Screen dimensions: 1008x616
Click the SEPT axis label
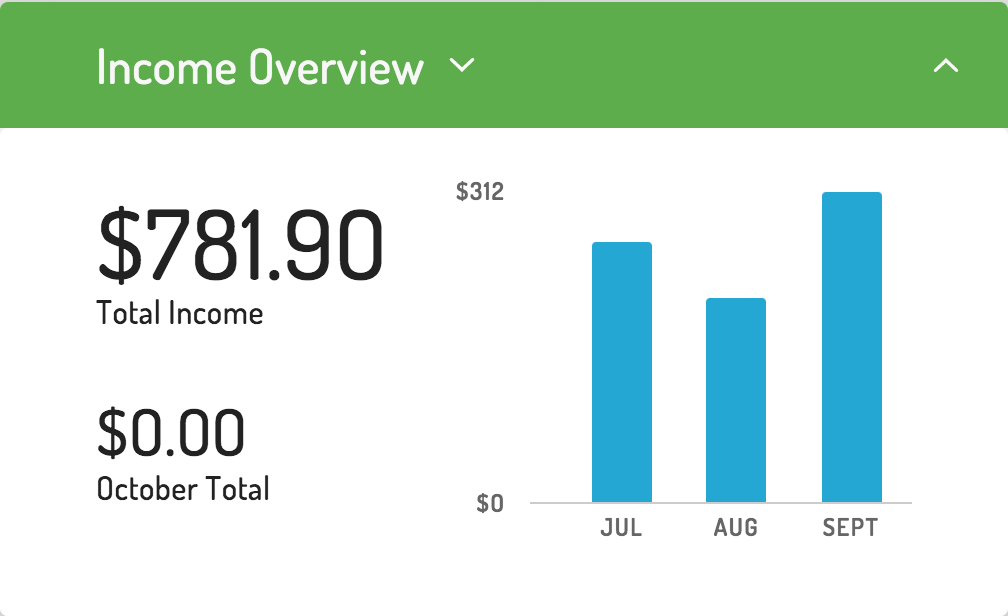click(x=850, y=528)
